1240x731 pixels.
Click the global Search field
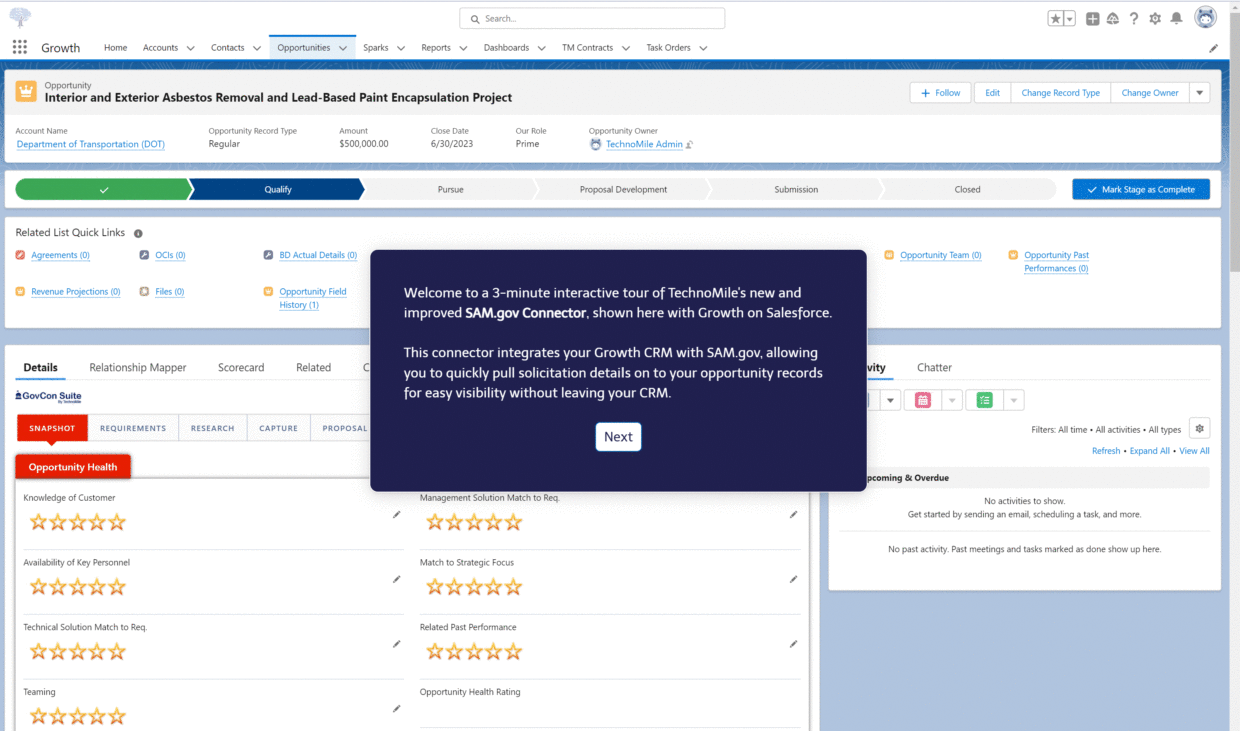click(592, 18)
